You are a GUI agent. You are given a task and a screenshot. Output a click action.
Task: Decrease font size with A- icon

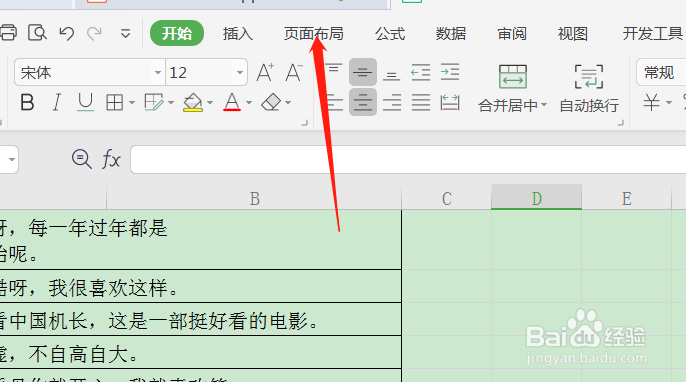294,72
